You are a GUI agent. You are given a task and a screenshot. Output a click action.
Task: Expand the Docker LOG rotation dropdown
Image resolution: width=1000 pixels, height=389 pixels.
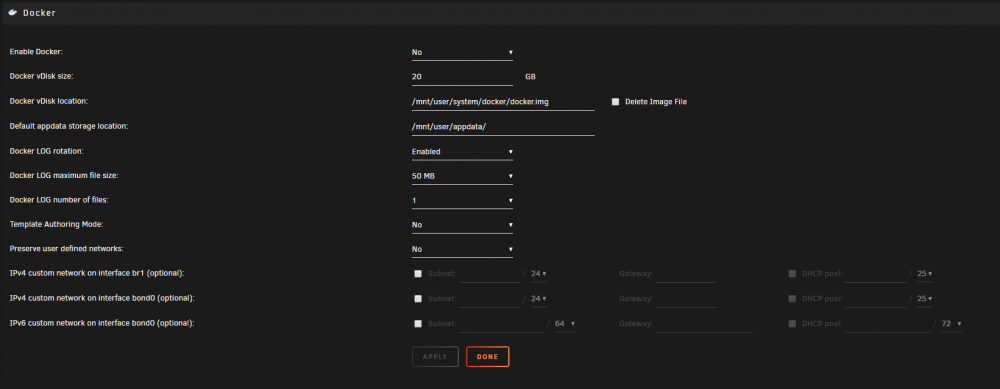point(462,152)
